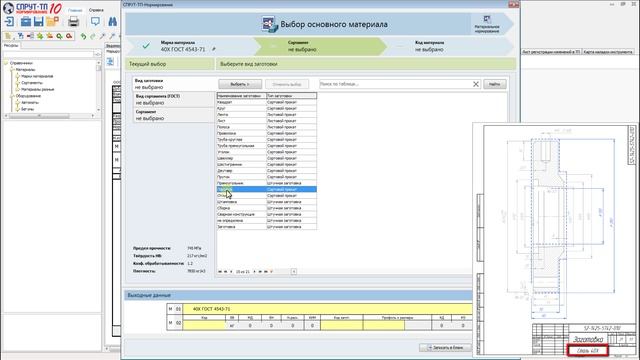The image size is (640, 360).
Task: Click the Ресурсы panel filter input field
Action: (x=48, y=54)
